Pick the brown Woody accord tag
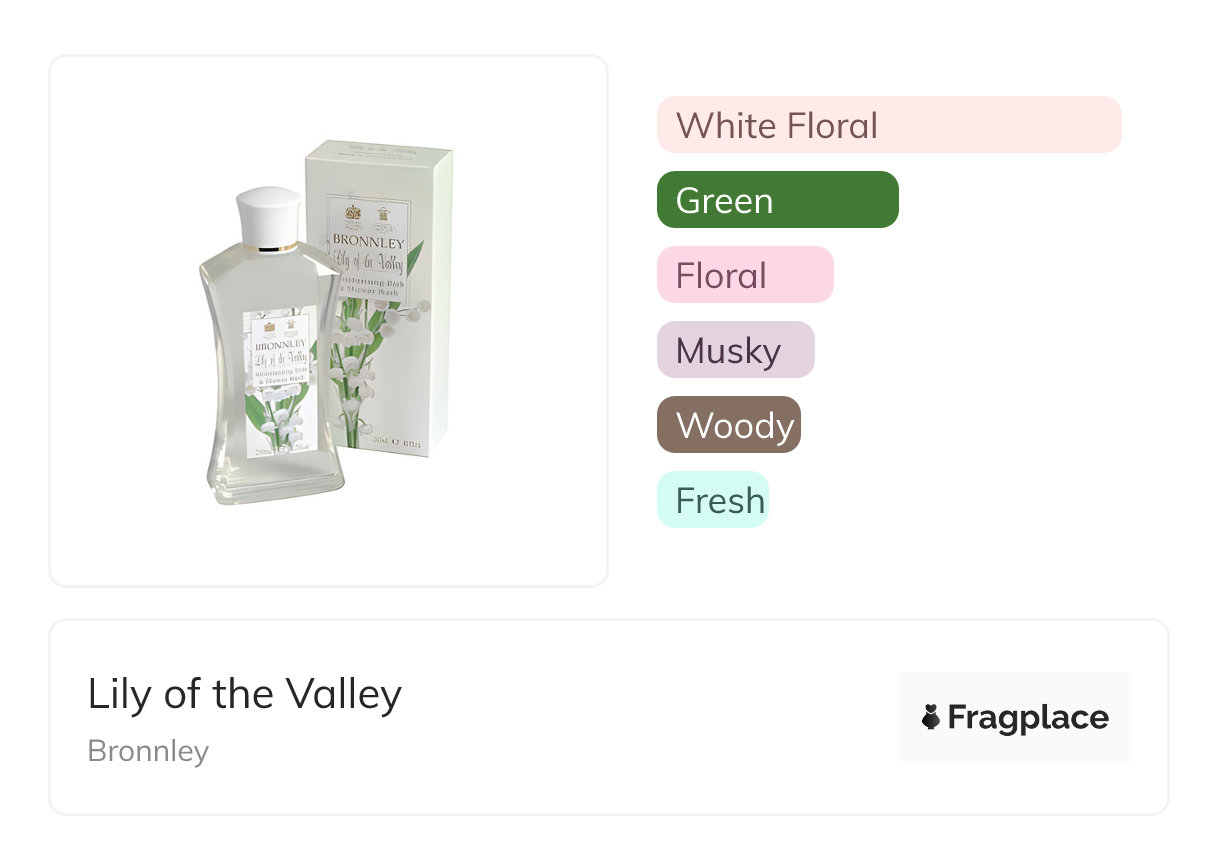Image resolution: width=1218 pixels, height=864 pixels. [728, 425]
